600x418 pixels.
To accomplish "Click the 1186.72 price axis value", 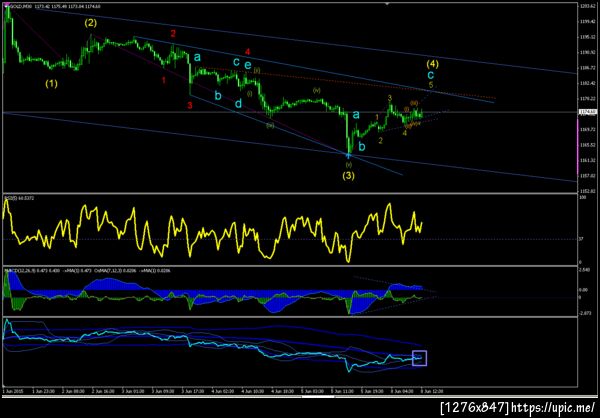I will (x=588, y=68).
